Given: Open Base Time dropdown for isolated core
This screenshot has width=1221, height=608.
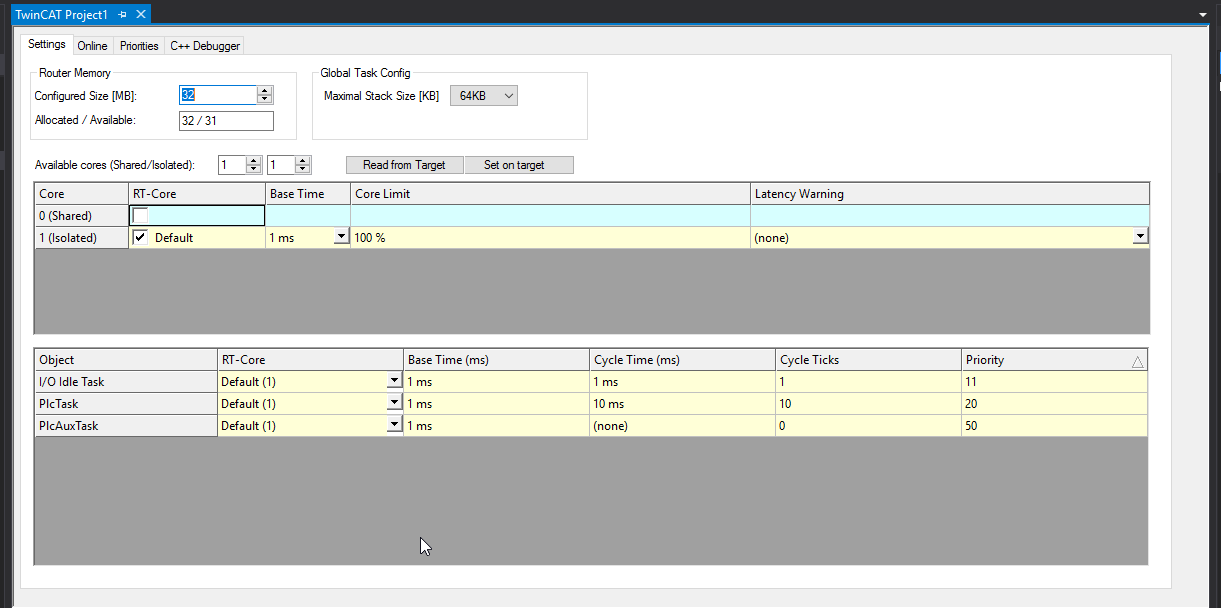Looking at the screenshot, I should pos(341,238).
